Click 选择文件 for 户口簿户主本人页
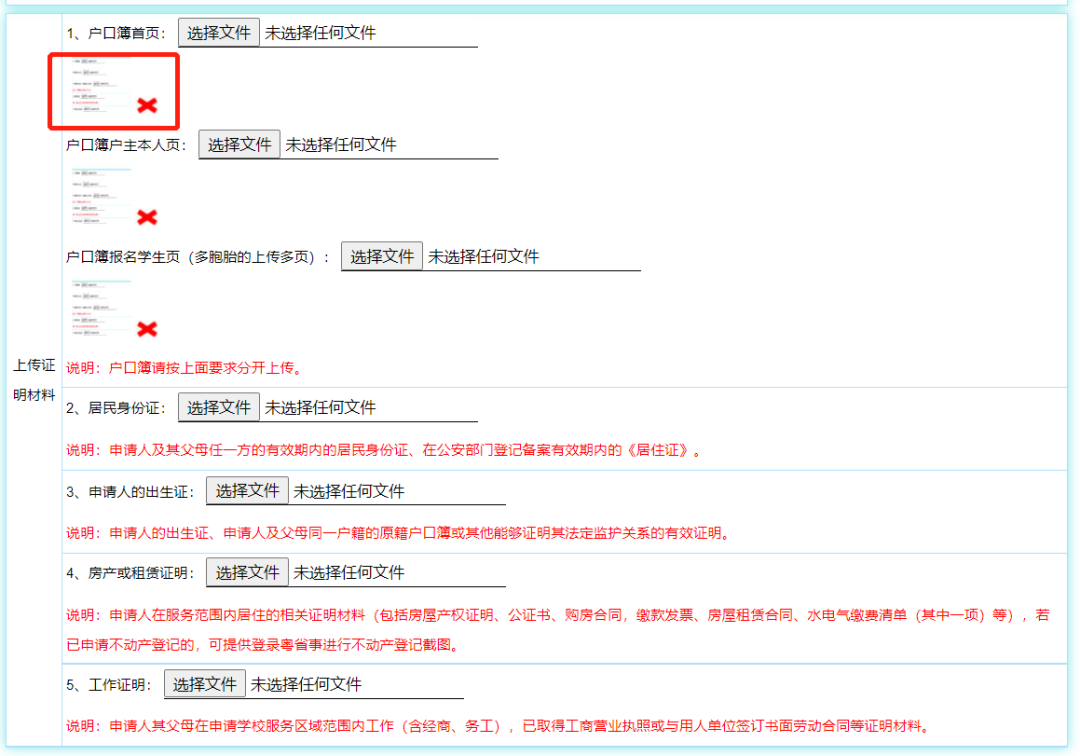Screen dimensions: 1080x756 240,144
